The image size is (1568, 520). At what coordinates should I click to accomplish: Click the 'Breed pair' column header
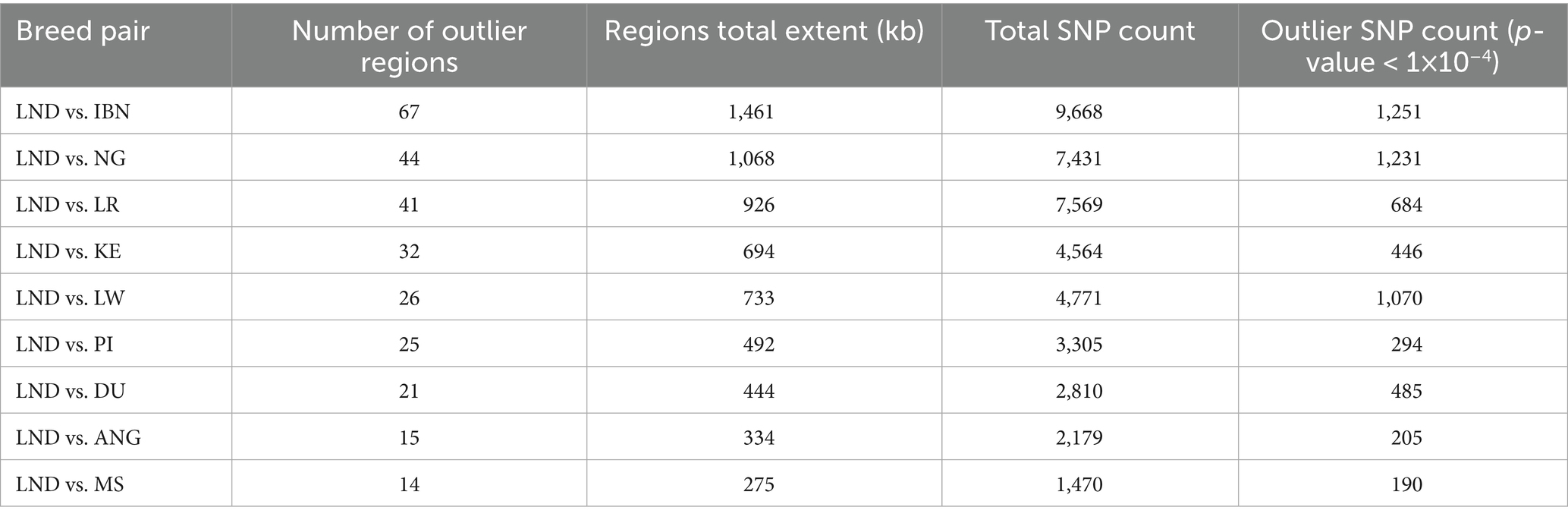pos(83,31)
